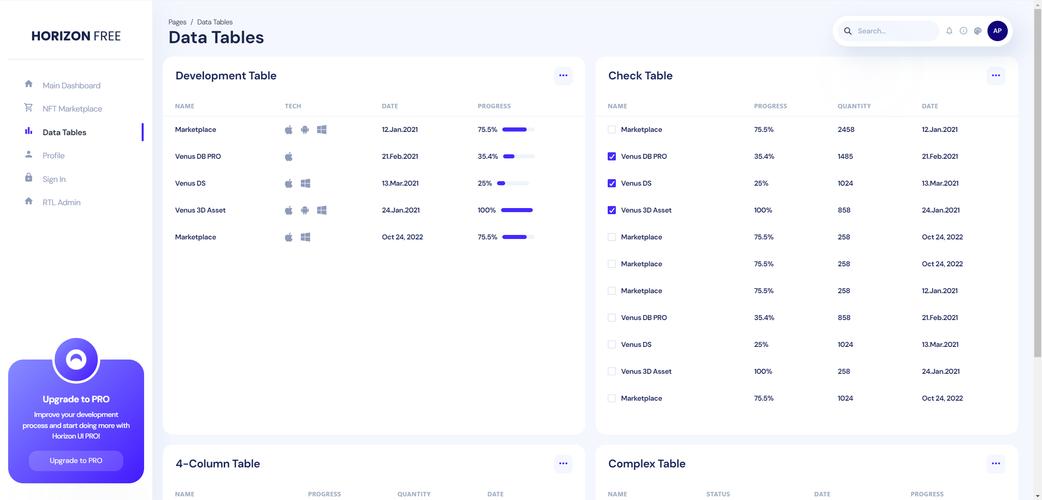Screen dimensions: 1042x500
Task: Click the Venus DS 25% progress bar
Action: coord(514,184)
